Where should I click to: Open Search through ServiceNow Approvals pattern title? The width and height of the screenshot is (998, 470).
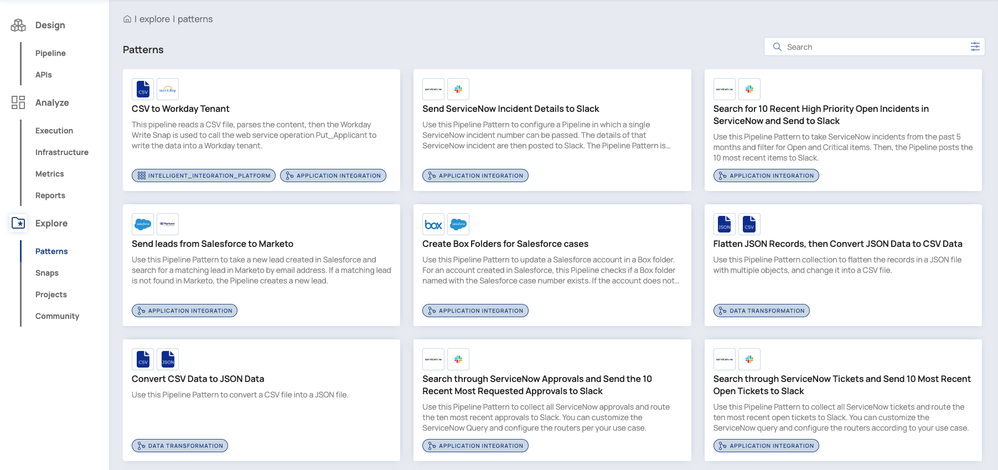(x=537, y=385)
